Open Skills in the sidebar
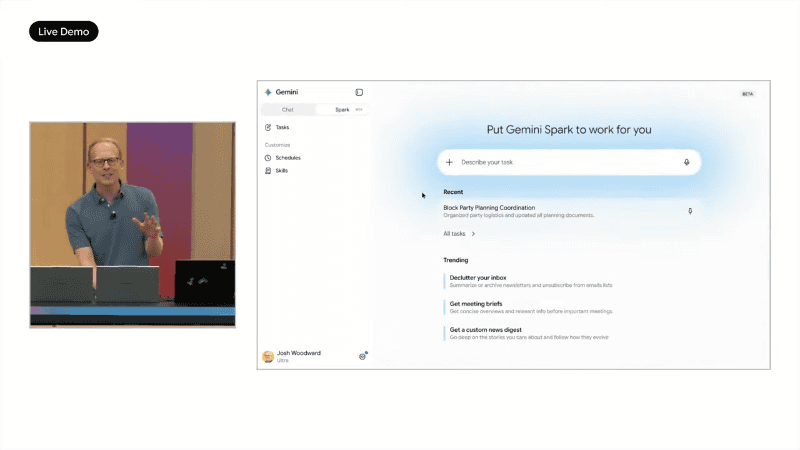 point(282,171)
